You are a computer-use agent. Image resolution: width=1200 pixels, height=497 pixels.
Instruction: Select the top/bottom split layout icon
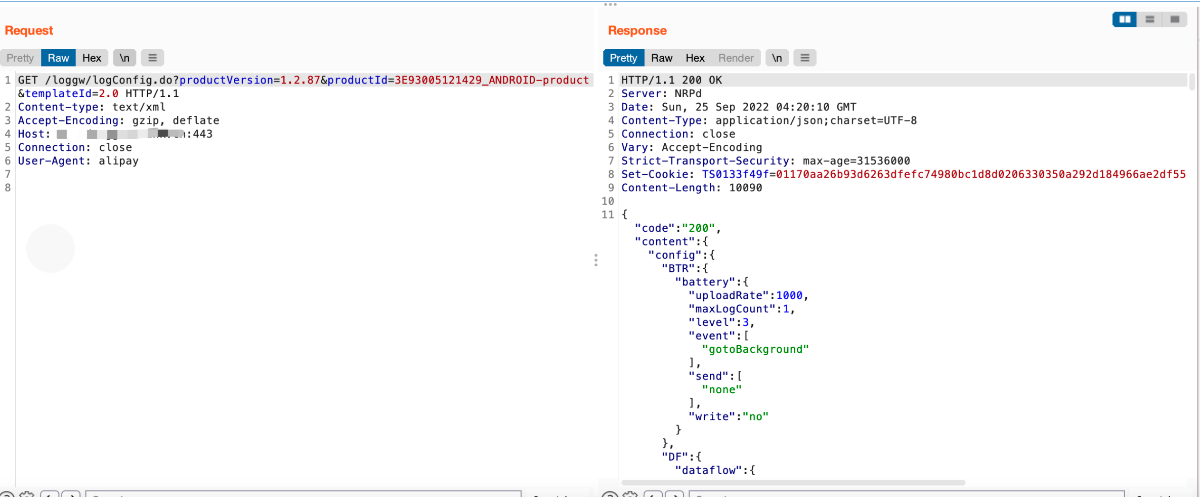[1150, 19]
